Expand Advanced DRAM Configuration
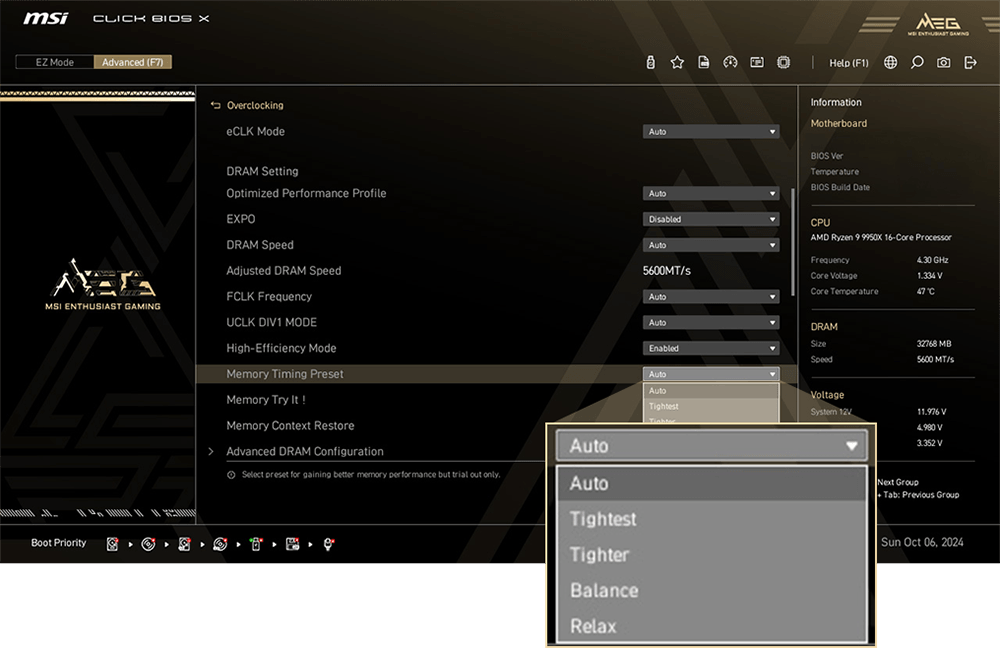This screenshot has width=1000, height=648. pyautogui.click(x=304, y=451)
